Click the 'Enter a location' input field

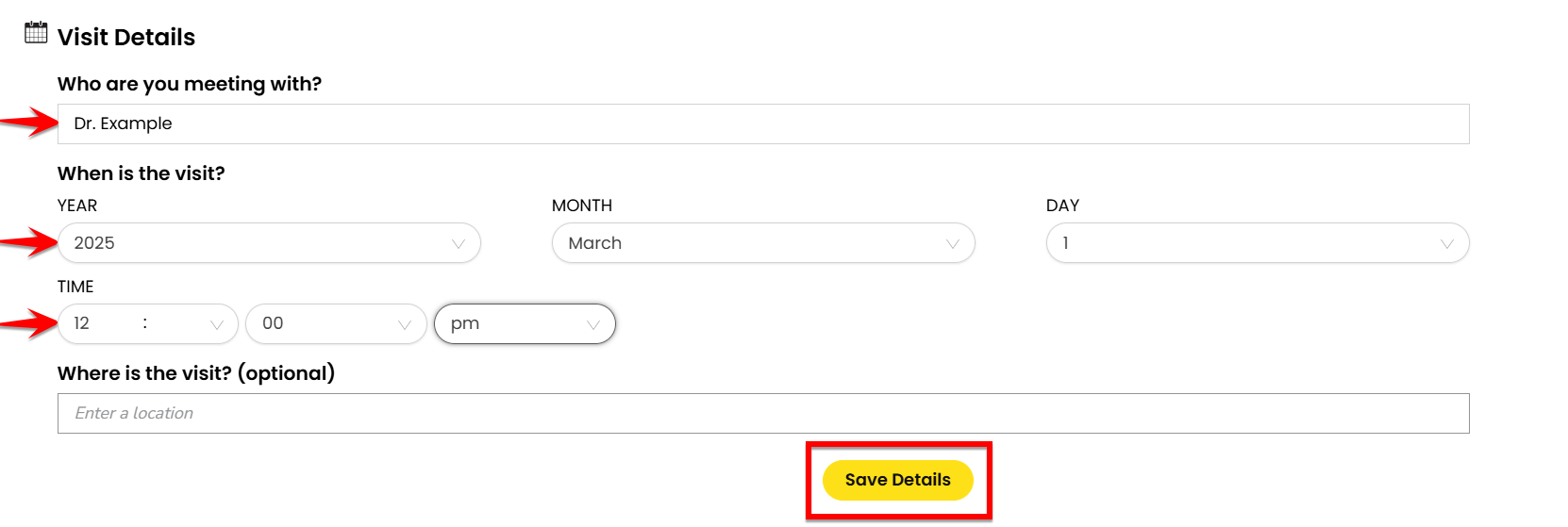click(763, 413)
